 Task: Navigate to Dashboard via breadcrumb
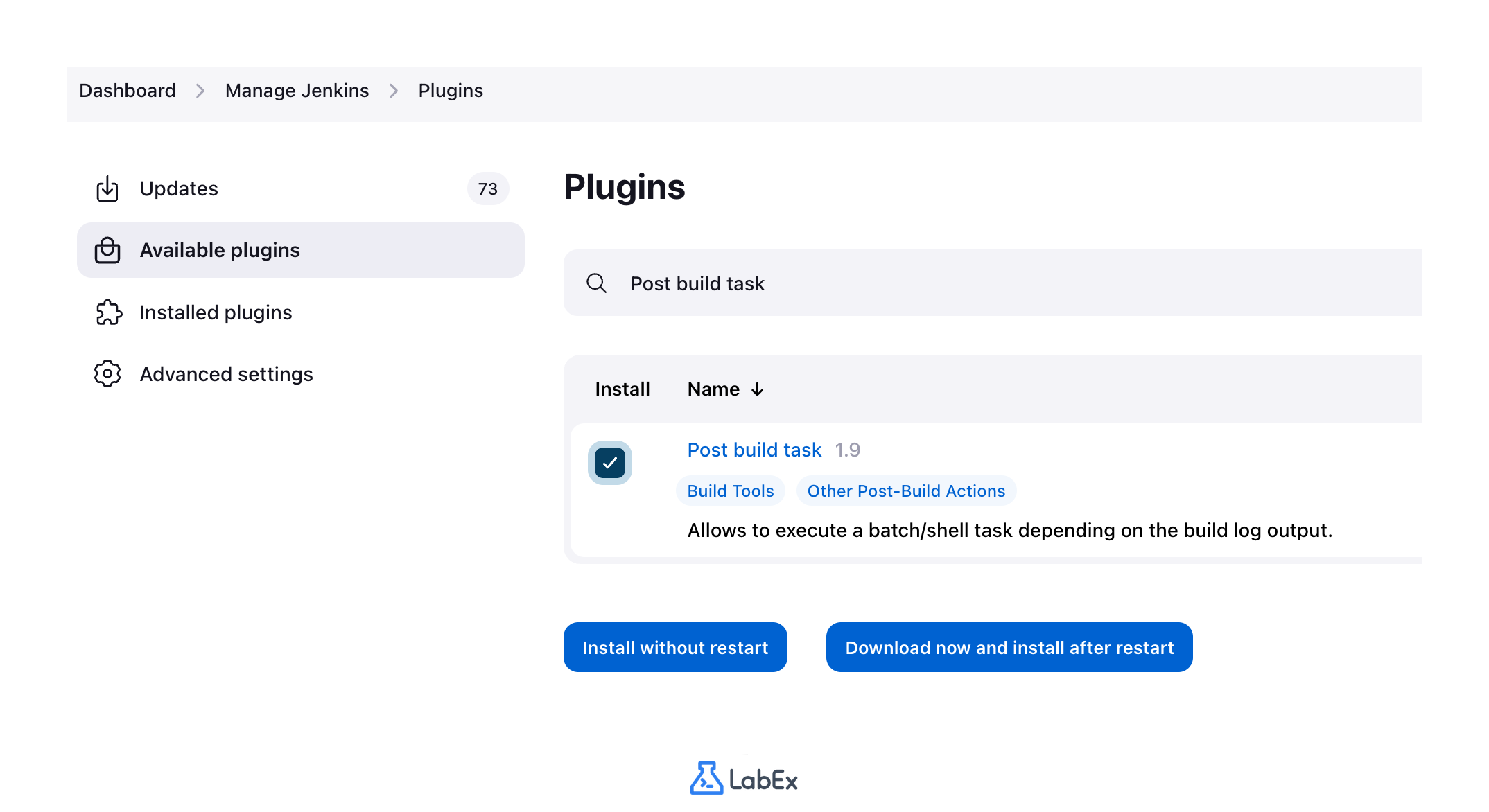point(128,90)
